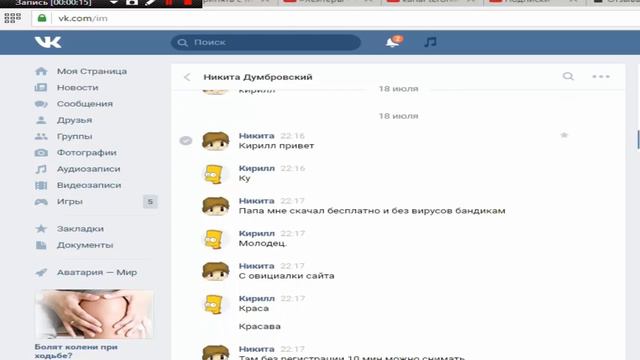Click the Поиск search field
This screenshot has height=360, width=640.
(x=266, y=42)
